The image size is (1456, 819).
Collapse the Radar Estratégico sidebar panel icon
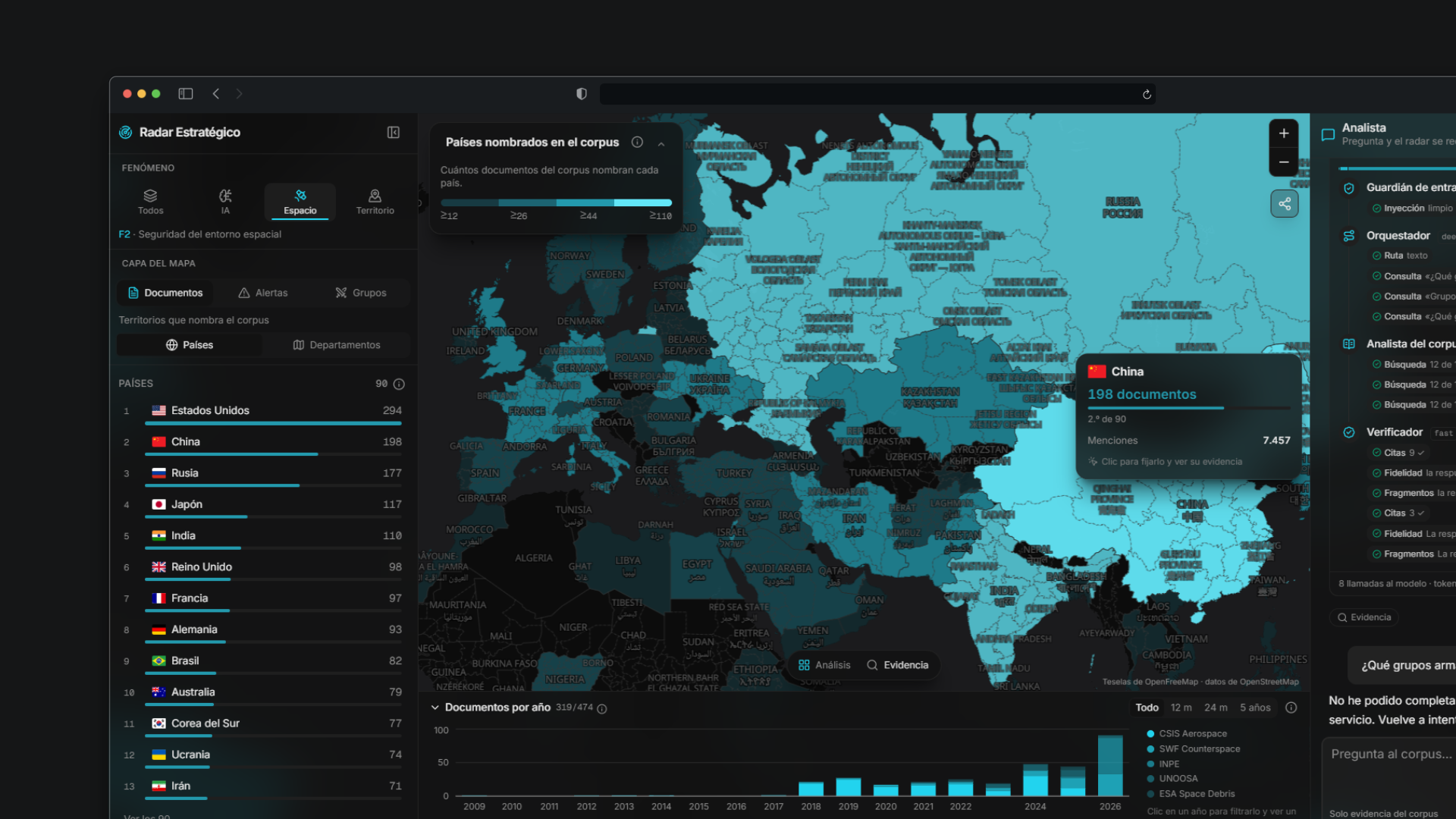394,133
